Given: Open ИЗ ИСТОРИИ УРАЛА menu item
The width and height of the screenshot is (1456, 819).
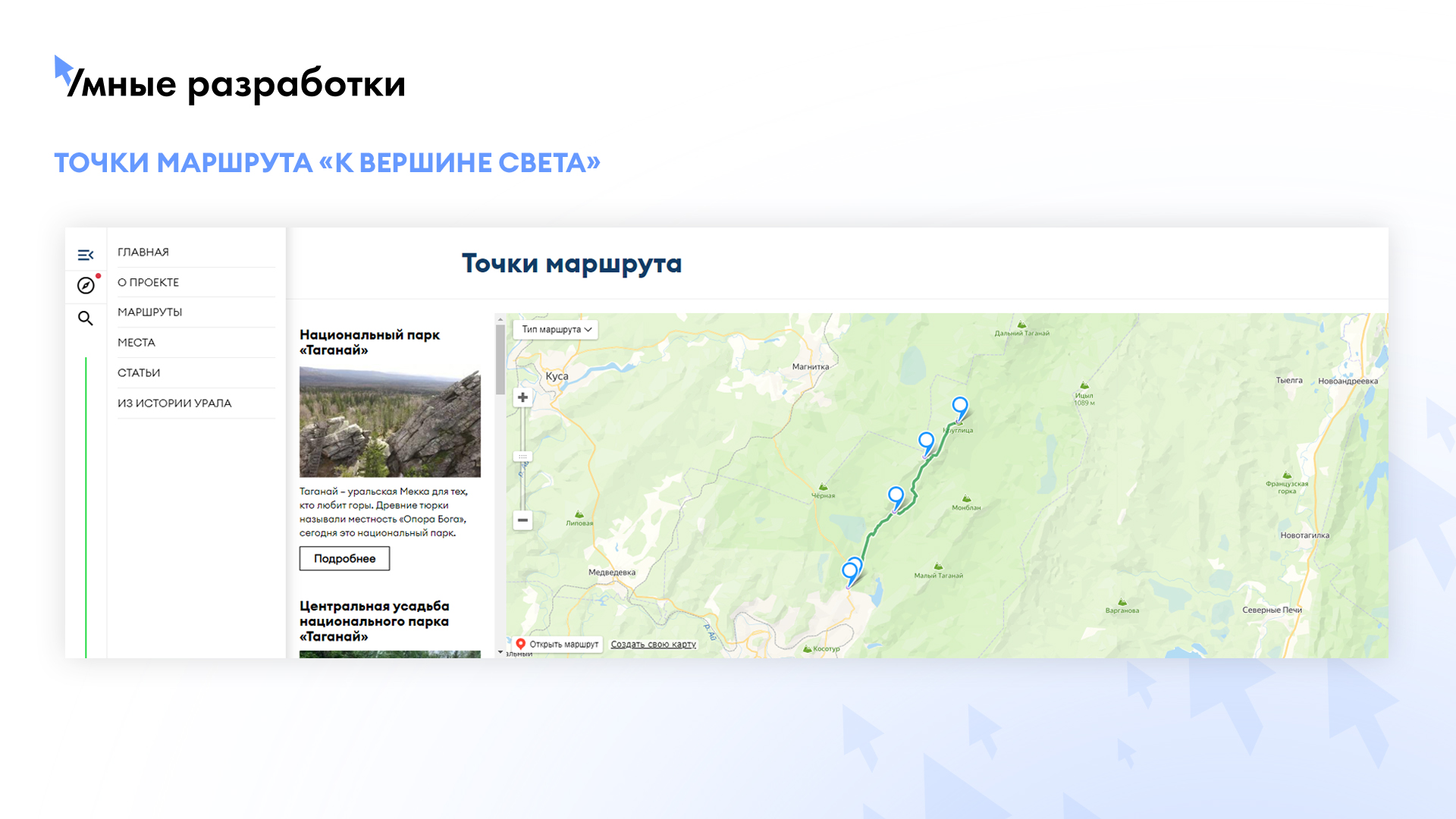Looking at the screenshot, I should pyautogui.click(x=174, y=403).
